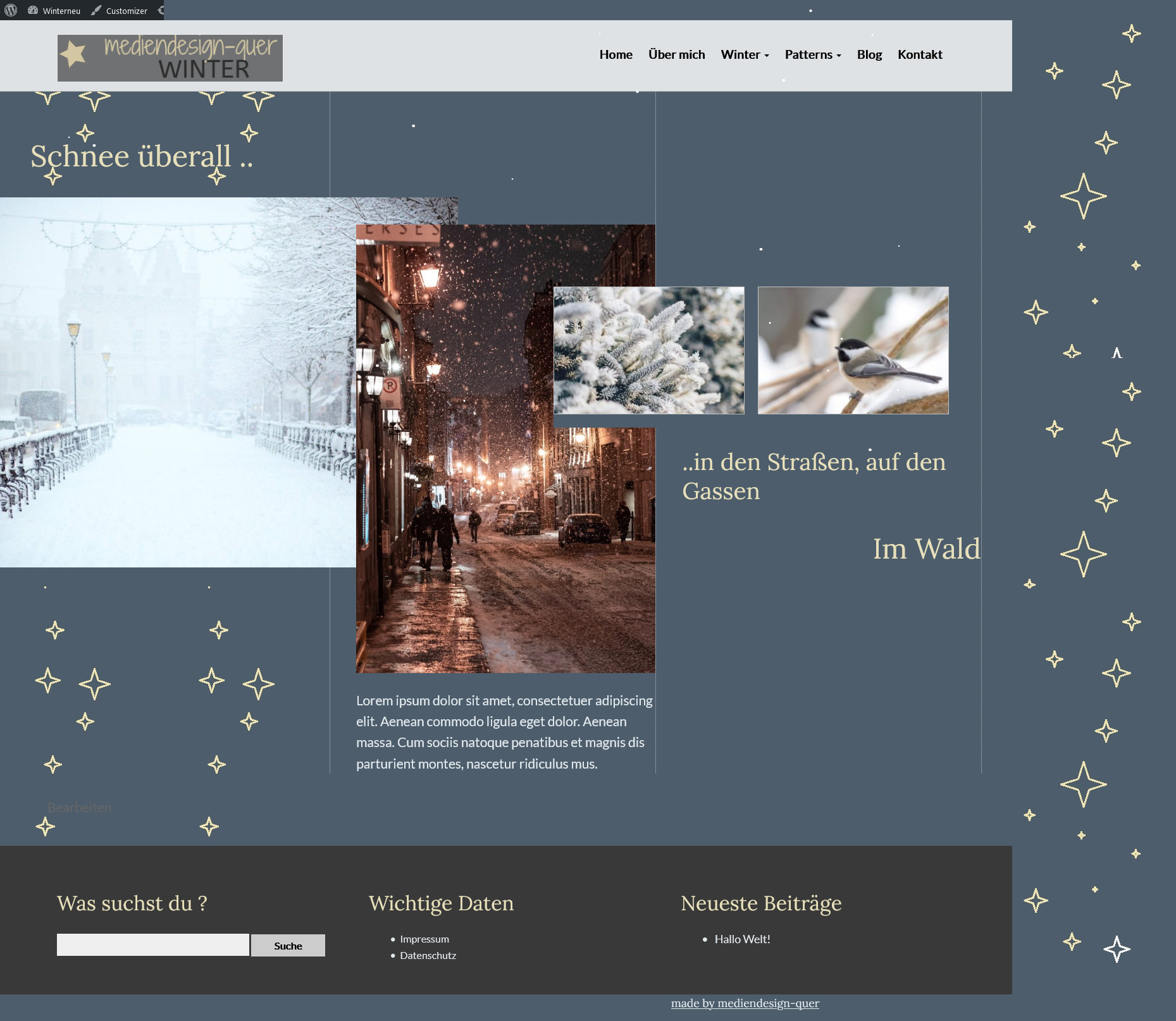Click the partially hidden updates icon
The height and width of the screenshot is (1021, 1176).
click(x=161, y=10)
